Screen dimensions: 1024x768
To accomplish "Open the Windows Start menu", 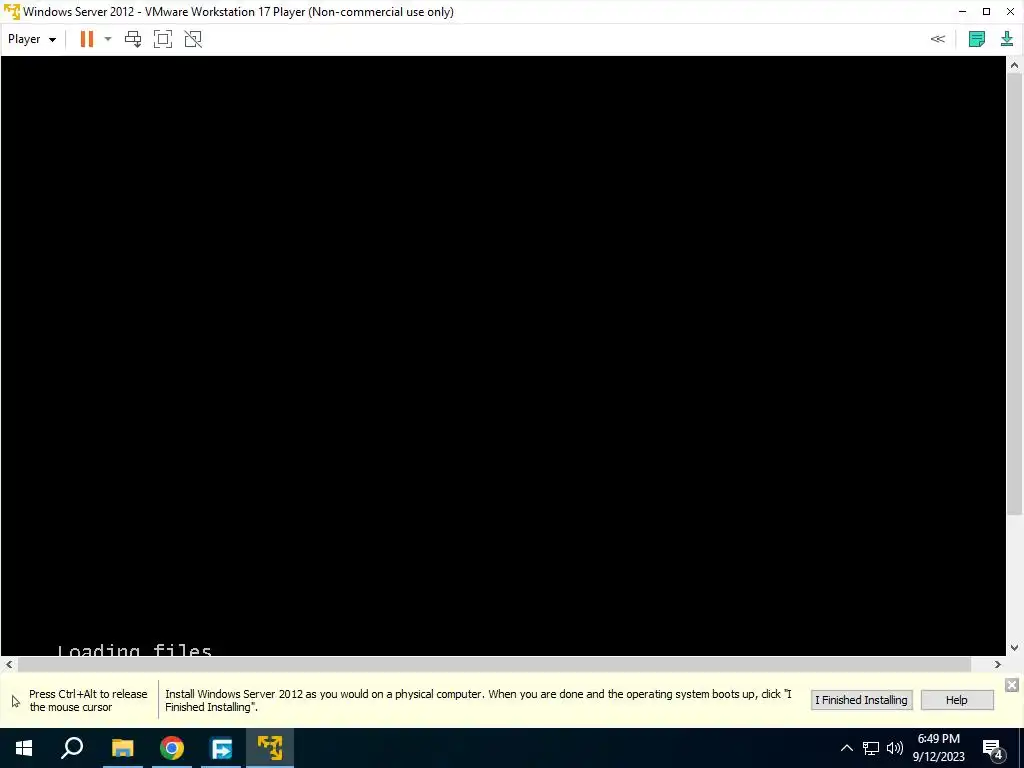I will tap(24, 748).
